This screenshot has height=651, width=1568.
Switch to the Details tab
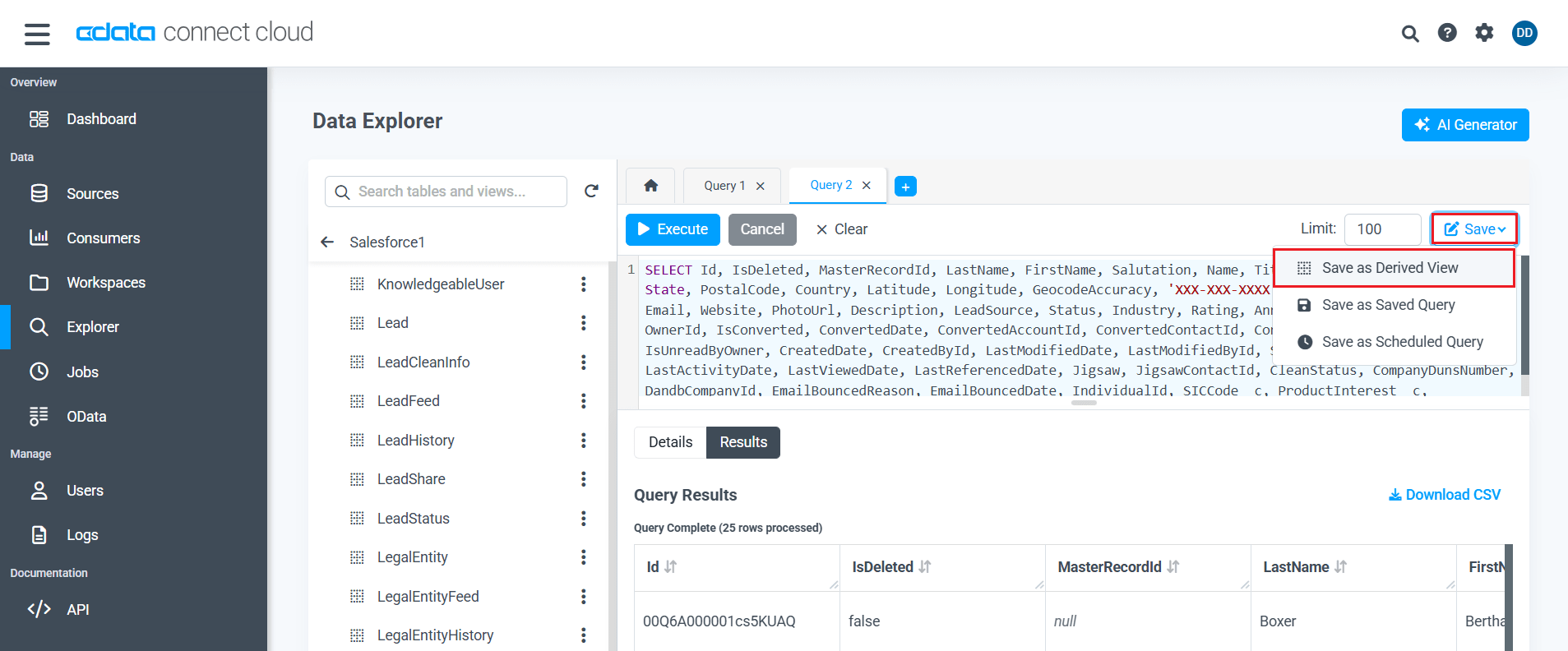click(670, 442)
